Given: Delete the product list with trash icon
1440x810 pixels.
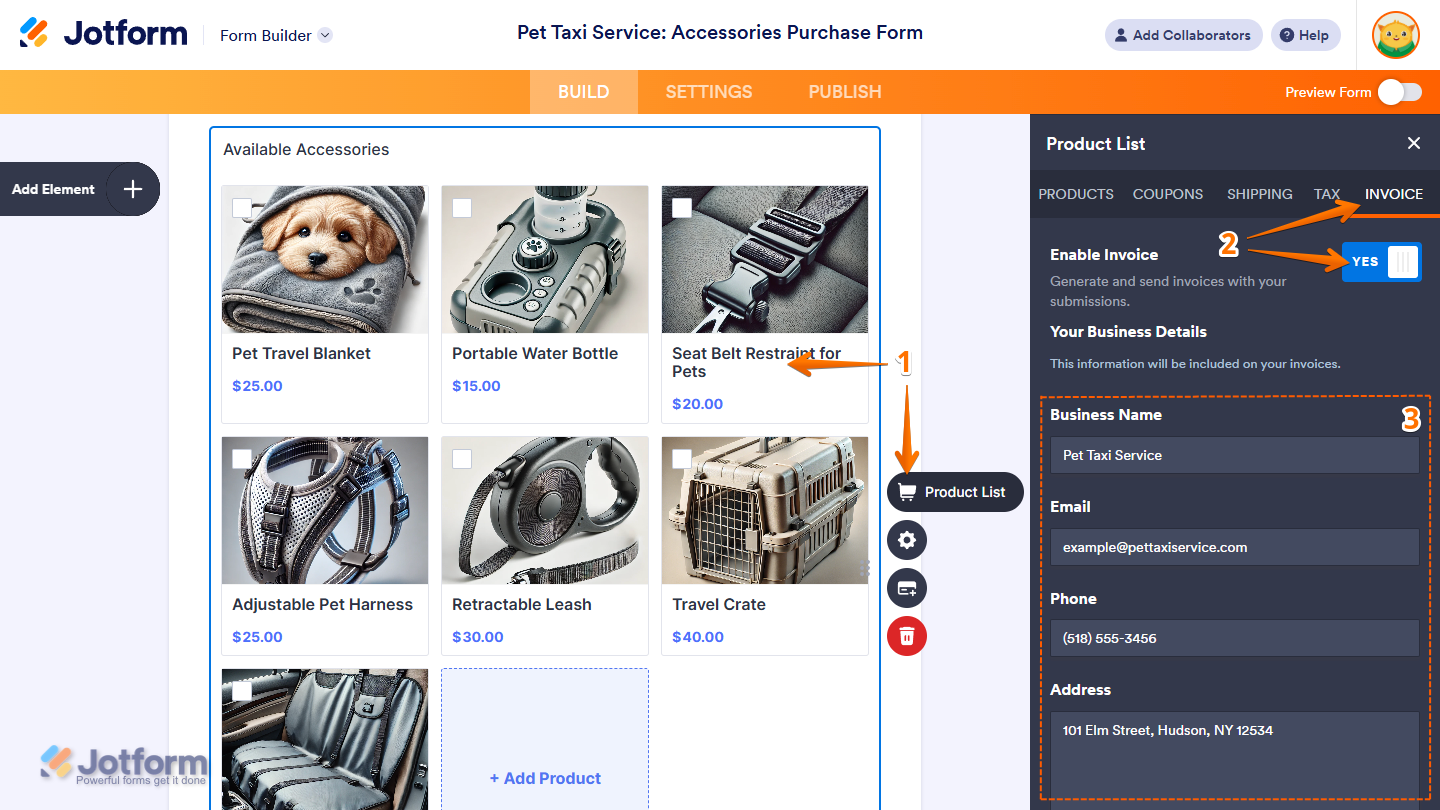Looking at the screenshot, I should 907,636.
